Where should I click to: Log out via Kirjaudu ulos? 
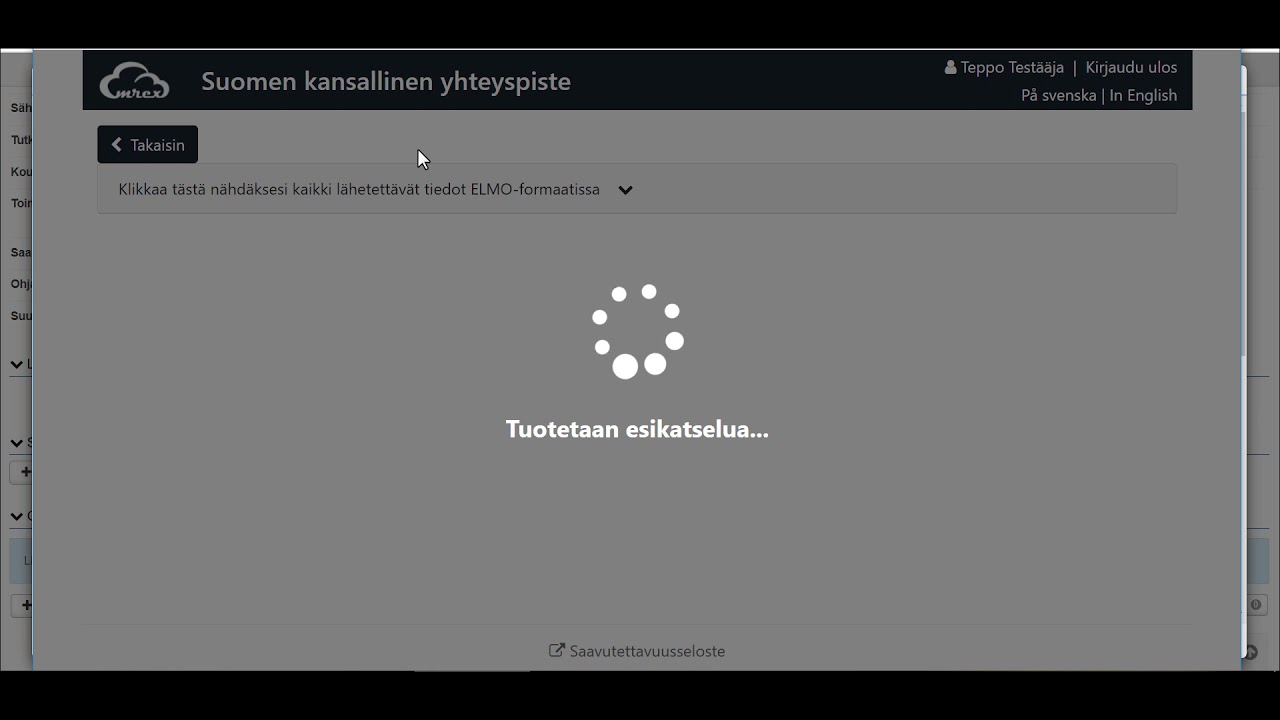(x=1131, y=67)
